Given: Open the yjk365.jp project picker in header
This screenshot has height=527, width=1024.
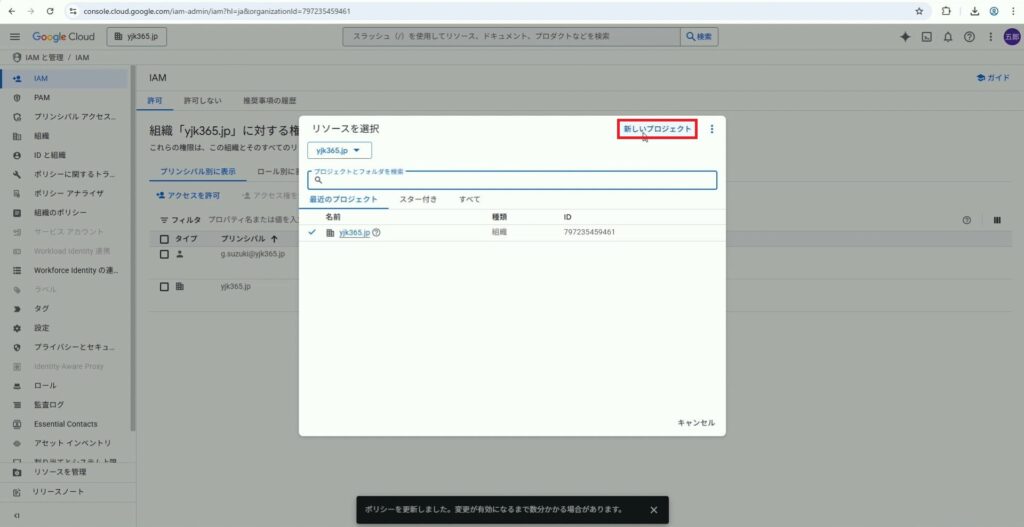Looking at the screenshot, I should pyautogui.click(x=135, y=36).
